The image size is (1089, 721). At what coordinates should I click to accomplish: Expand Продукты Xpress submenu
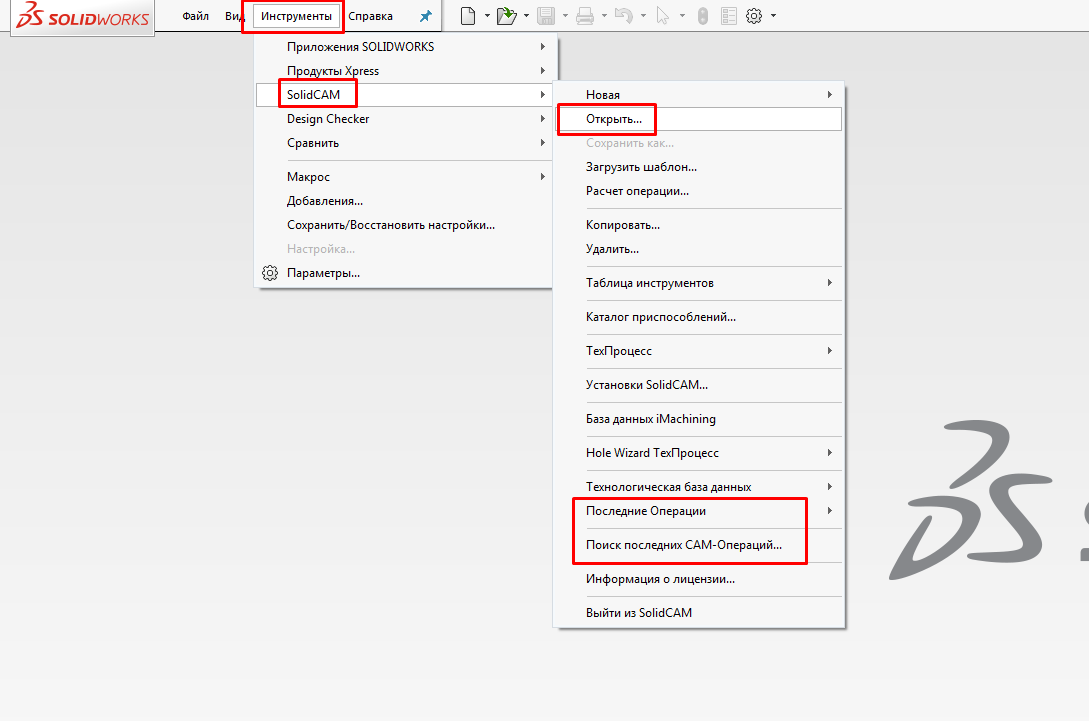(404, 71)
